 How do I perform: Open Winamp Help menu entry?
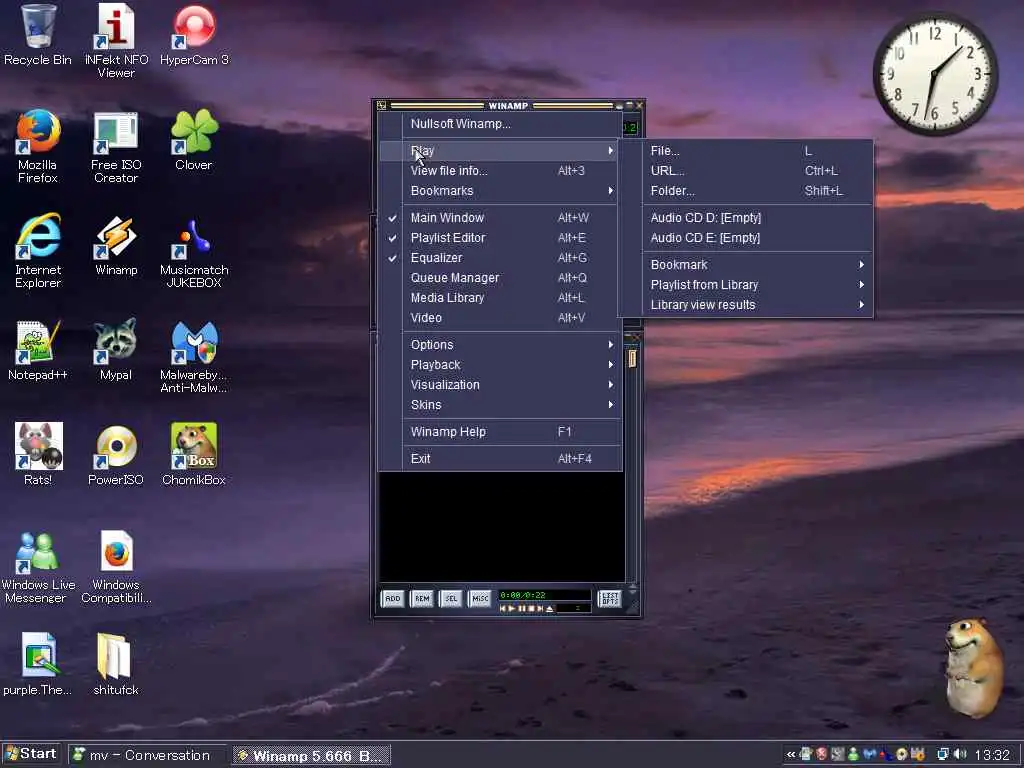(500, 432)
